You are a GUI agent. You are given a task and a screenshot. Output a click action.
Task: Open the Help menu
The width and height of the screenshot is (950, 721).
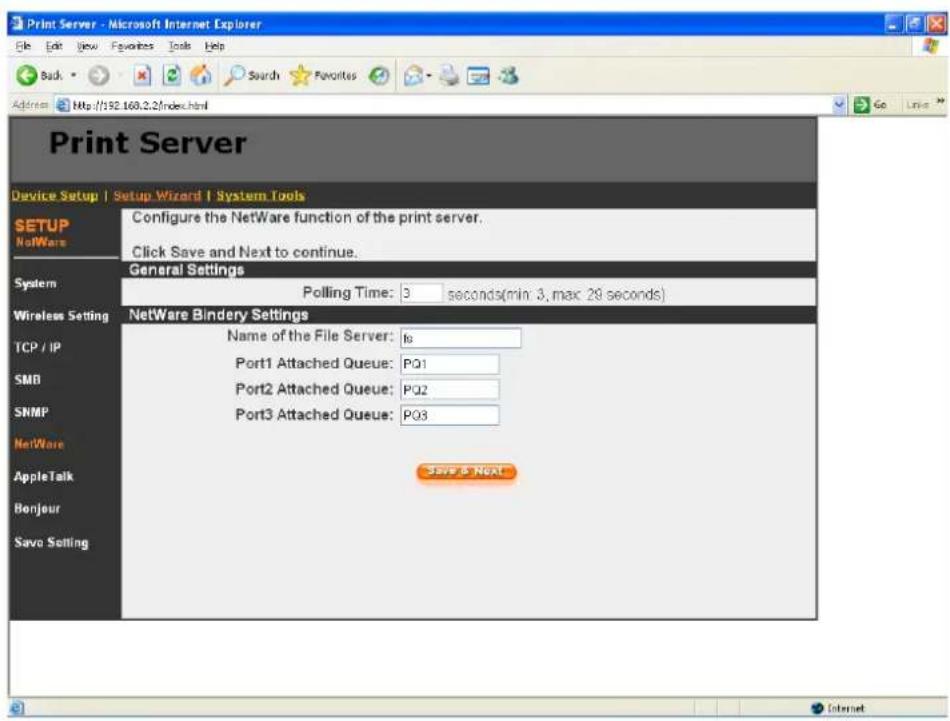pyautogui.click(x=214, y=46)
